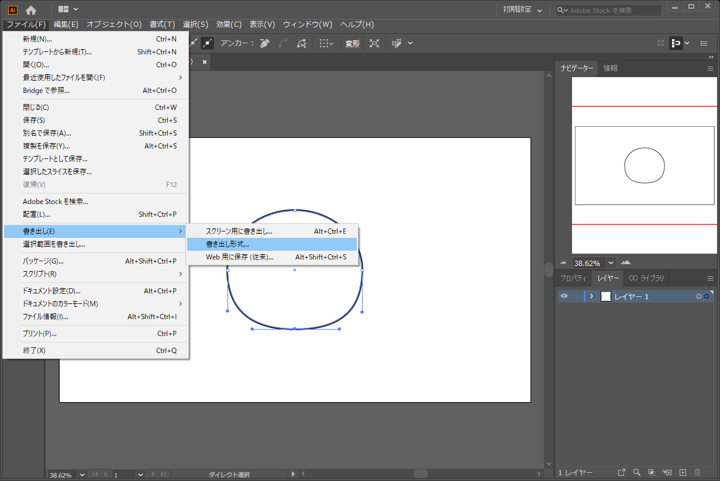The width and height of the screenshot is (720, 481).
Task: Open the navigator zoom percentage dropdown
Action: [x=611, y=263]
